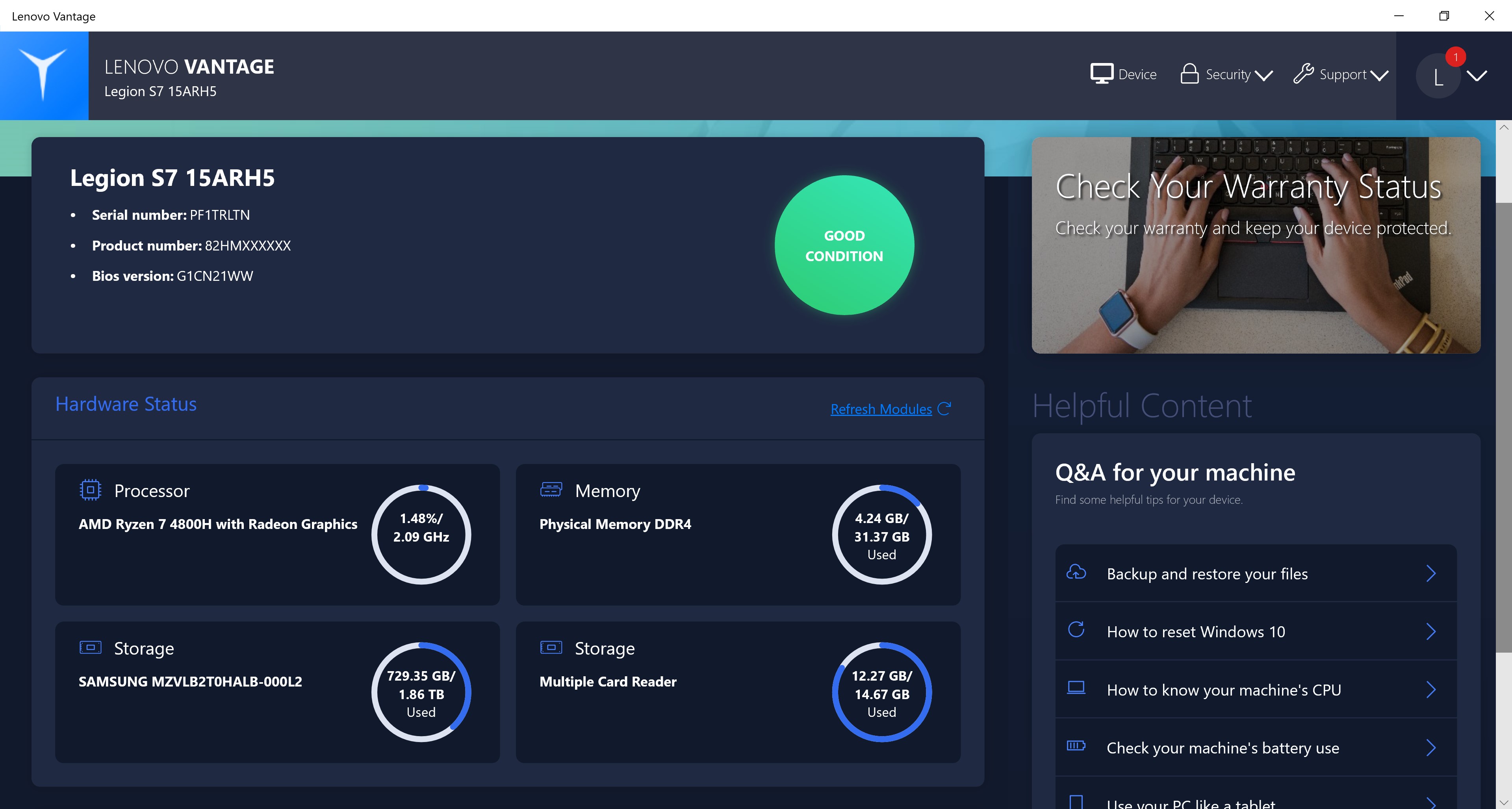Open chevron for Backup and restore your files

pos(1431,573)
